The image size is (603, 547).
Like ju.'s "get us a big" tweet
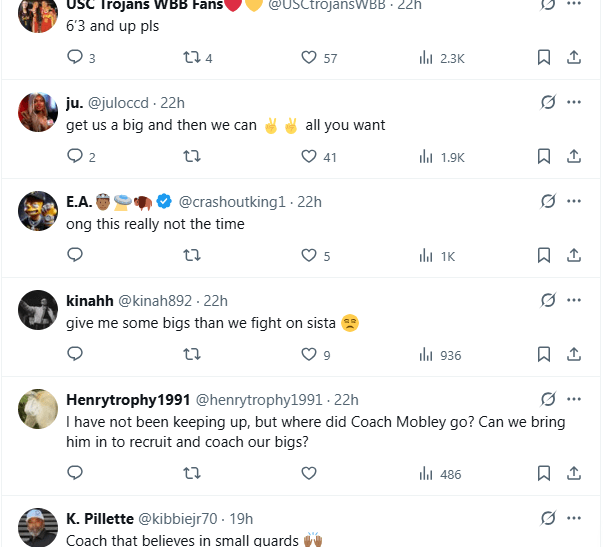coord(309,156)
